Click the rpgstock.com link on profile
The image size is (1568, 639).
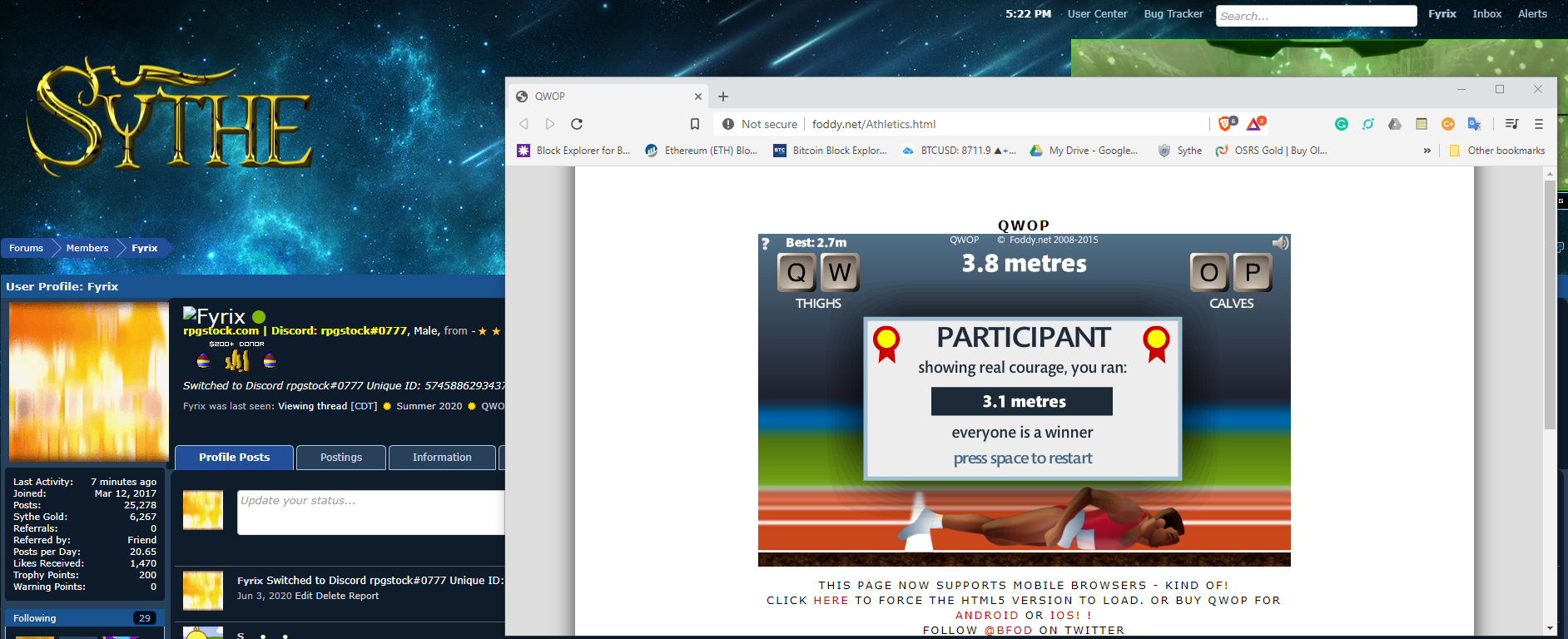pos(221,330)
